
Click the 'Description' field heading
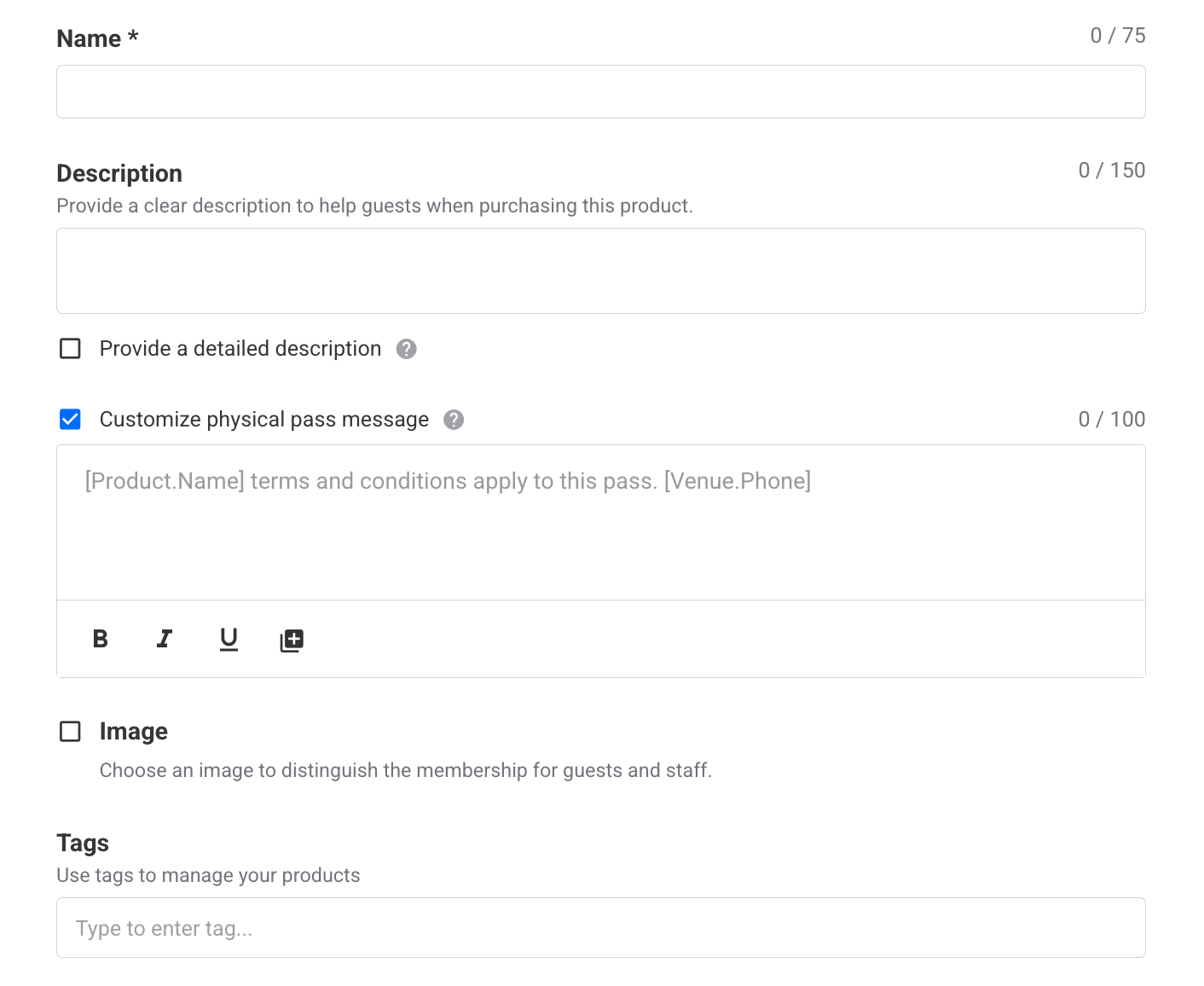pyautogui.click(x=119, y=173)
